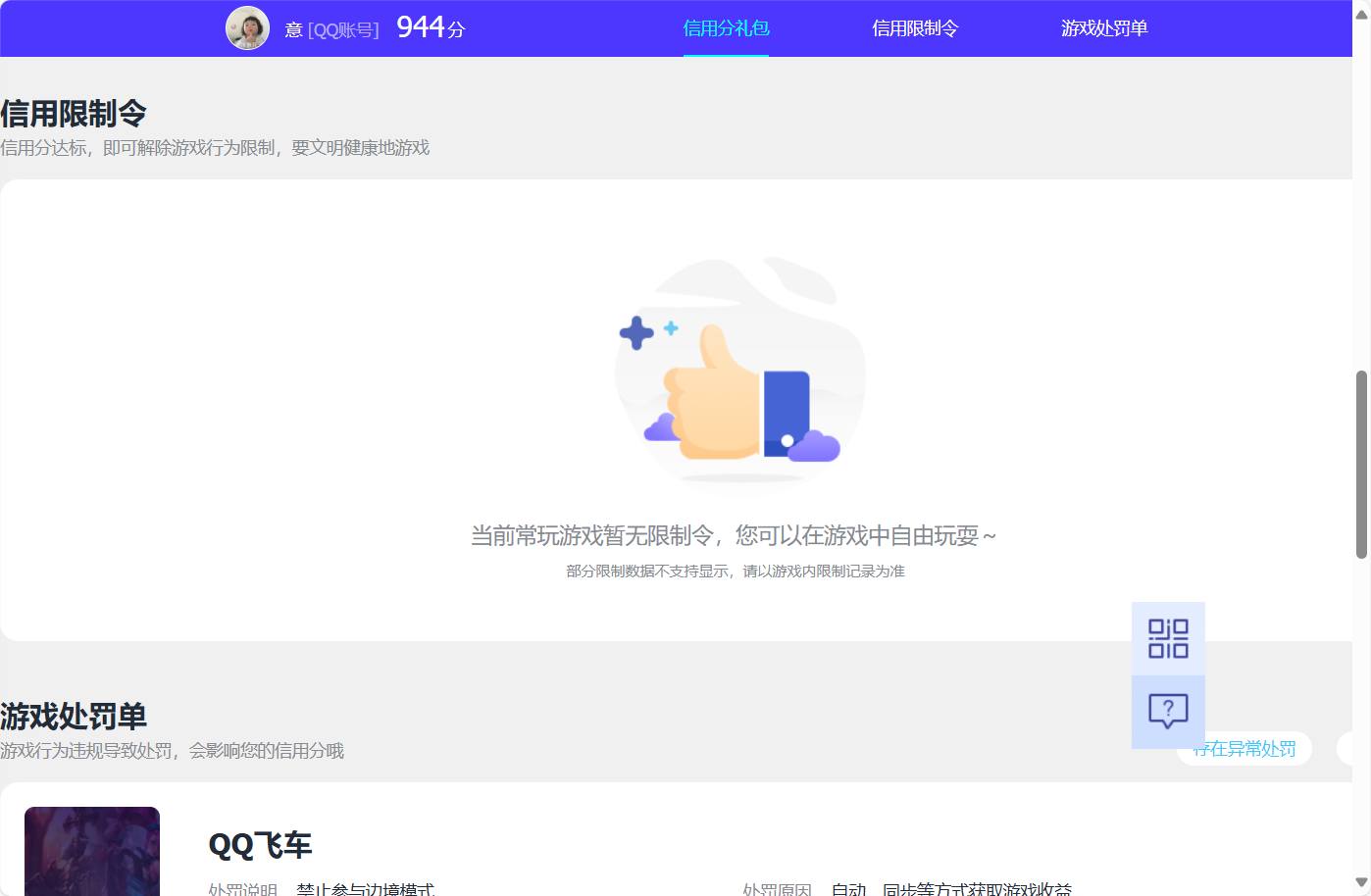Click the [QQ账号] account label
This screenshot has width=1371, height=896.
pyautogui.click(x=348, y=28)
